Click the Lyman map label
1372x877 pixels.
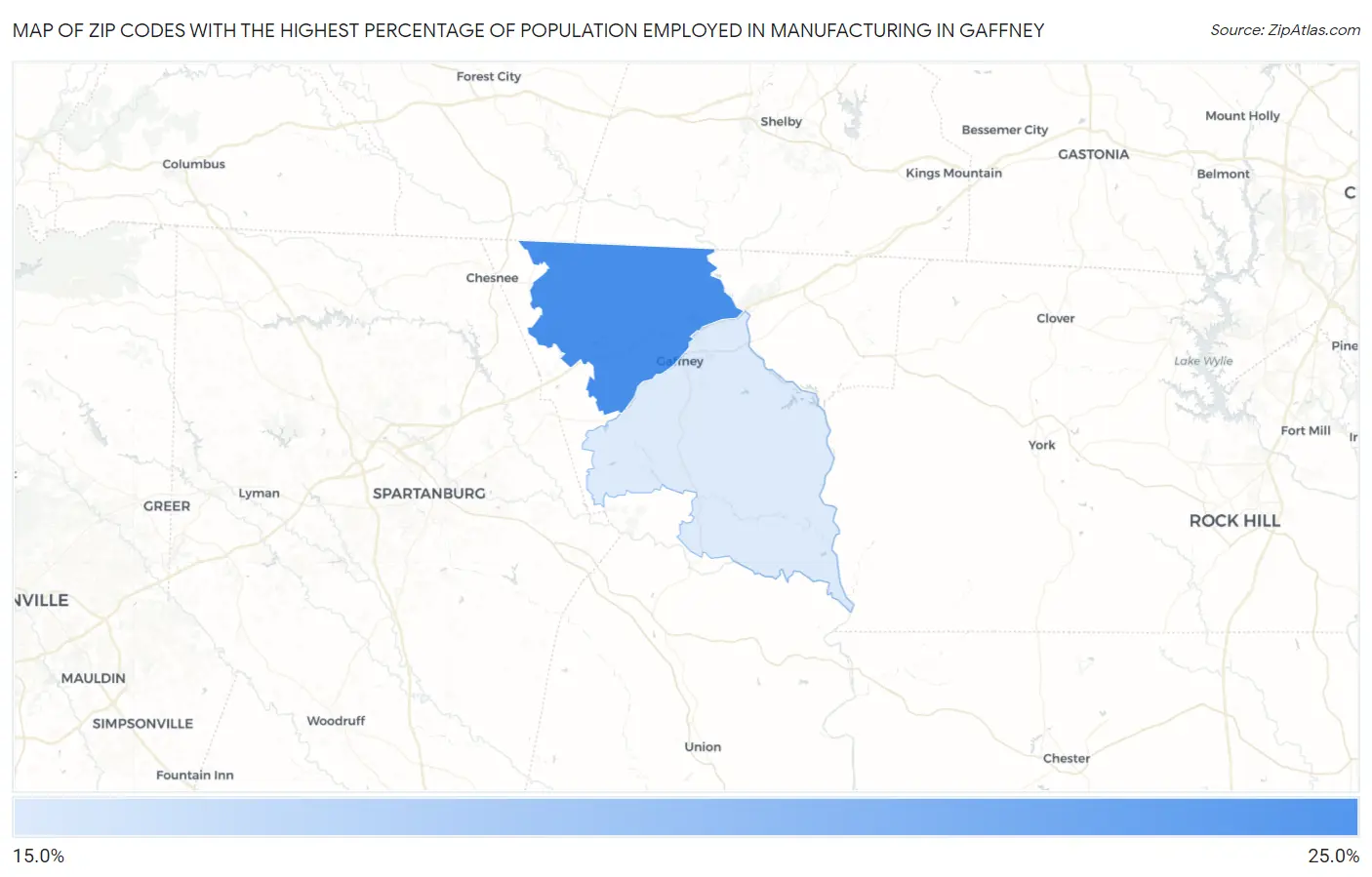click(x=259, y=494)
